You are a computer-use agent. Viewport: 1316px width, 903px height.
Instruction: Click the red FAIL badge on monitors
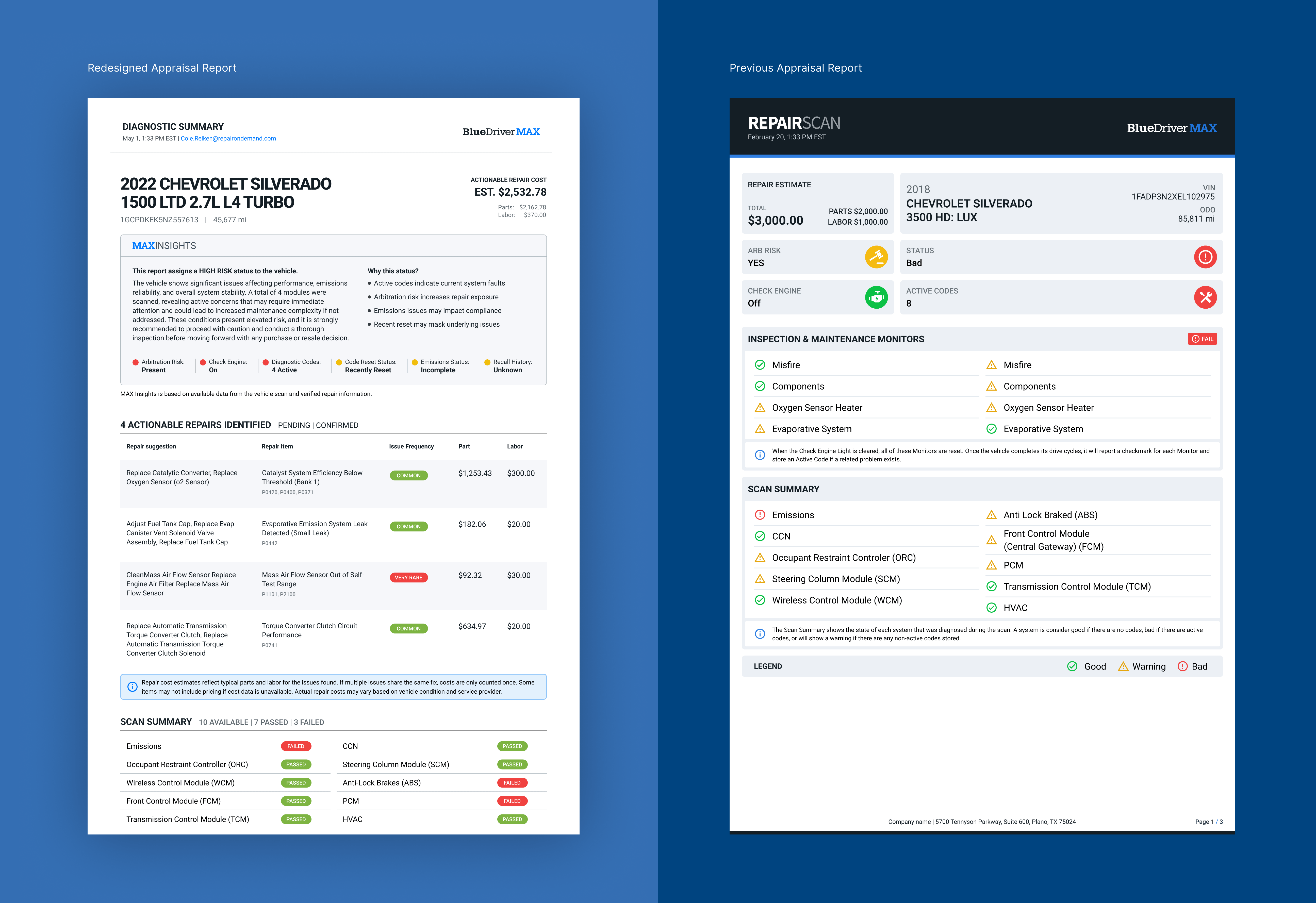1202,339
